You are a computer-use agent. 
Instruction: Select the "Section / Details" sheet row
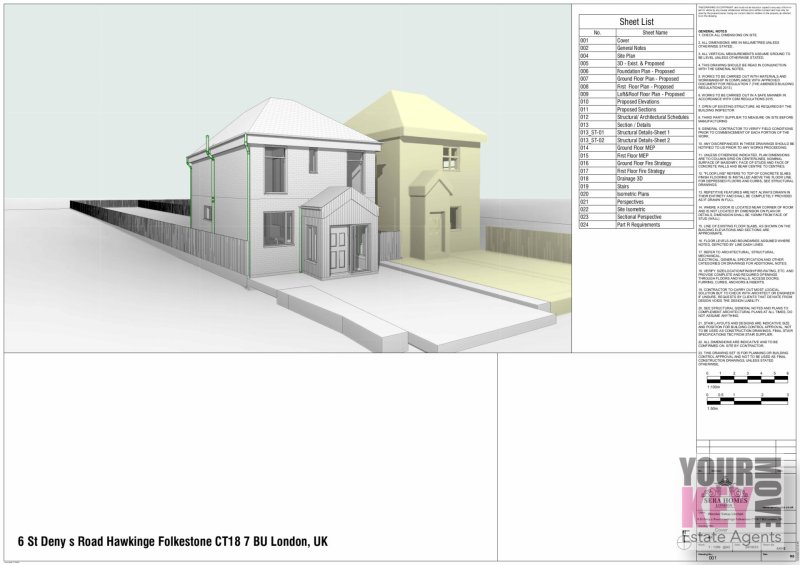636,125
